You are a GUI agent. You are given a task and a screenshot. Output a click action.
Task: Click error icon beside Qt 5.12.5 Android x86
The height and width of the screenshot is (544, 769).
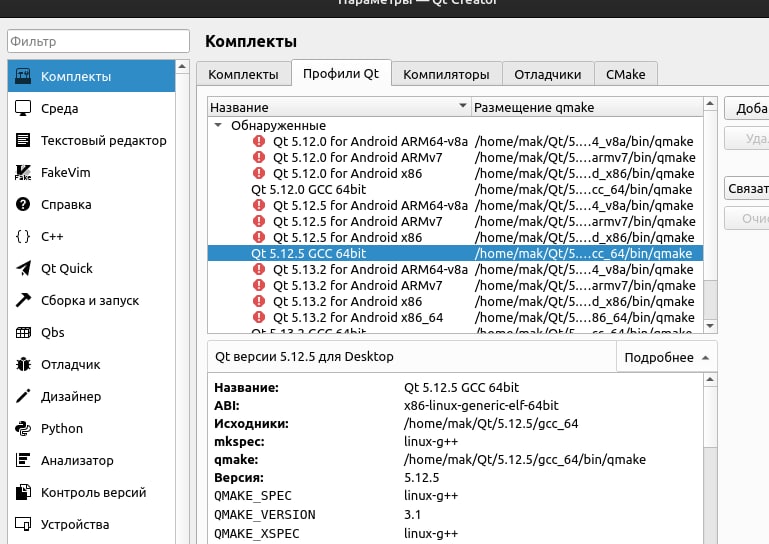pyautogui.click(x=259, y=237)
